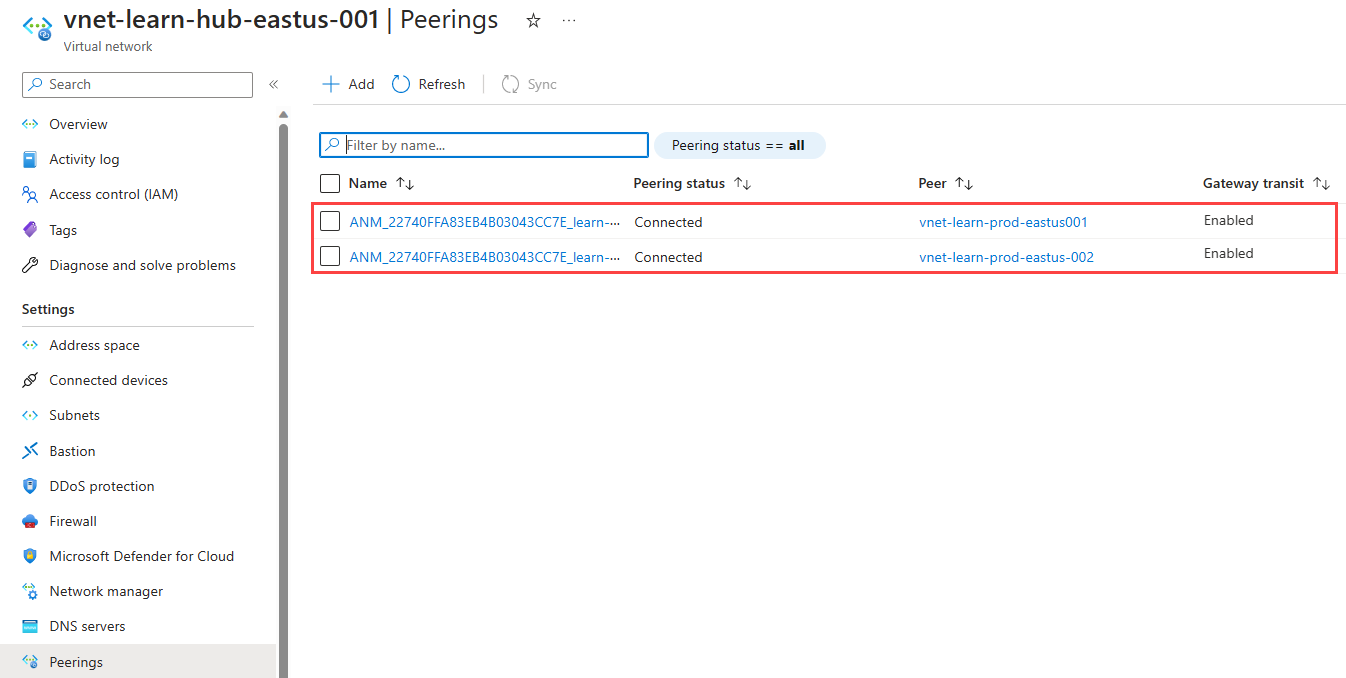Screen dimensions: 1346x678
Task: Add a new peering
Action: (348, 85)
